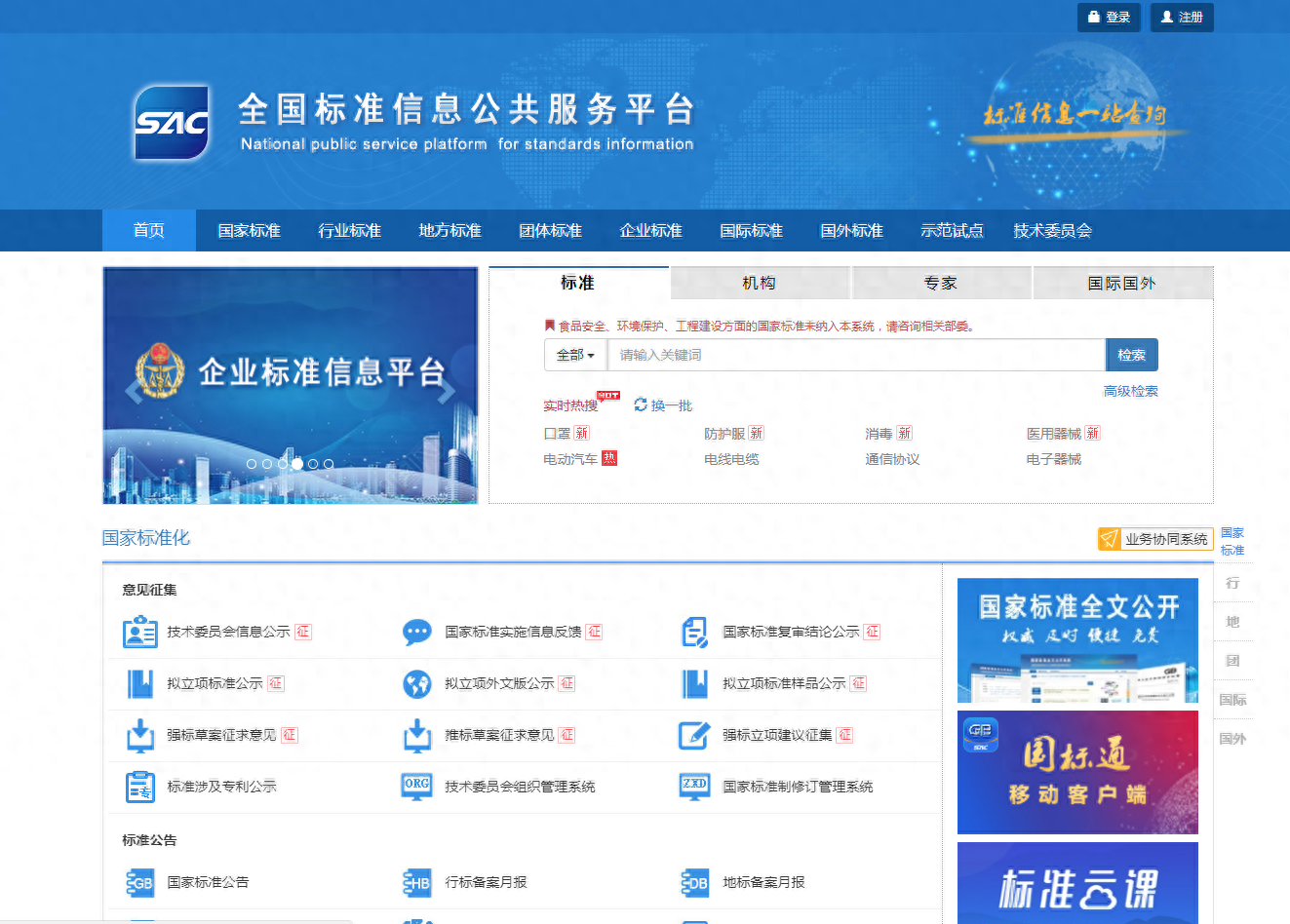The width and height of the screenshot is (1290, 924).
Task: Switch to the 机构 search tab
Action: point(760,282)
